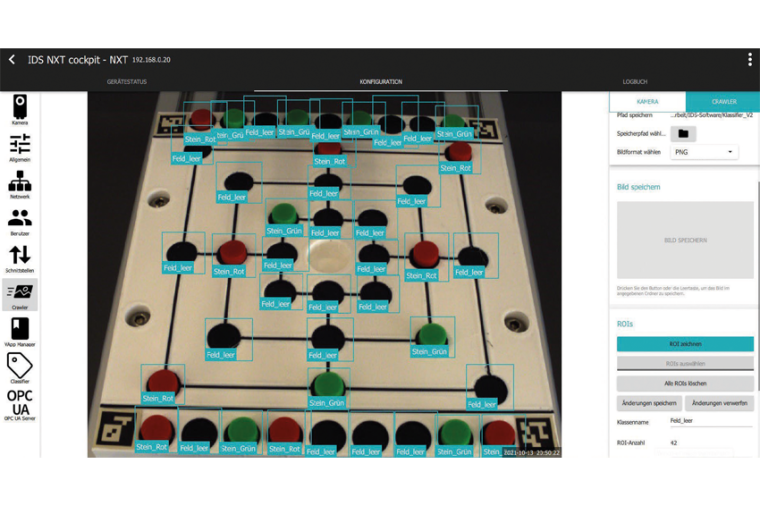
Task: Go back using the top-left arrow
Action: 12,60
